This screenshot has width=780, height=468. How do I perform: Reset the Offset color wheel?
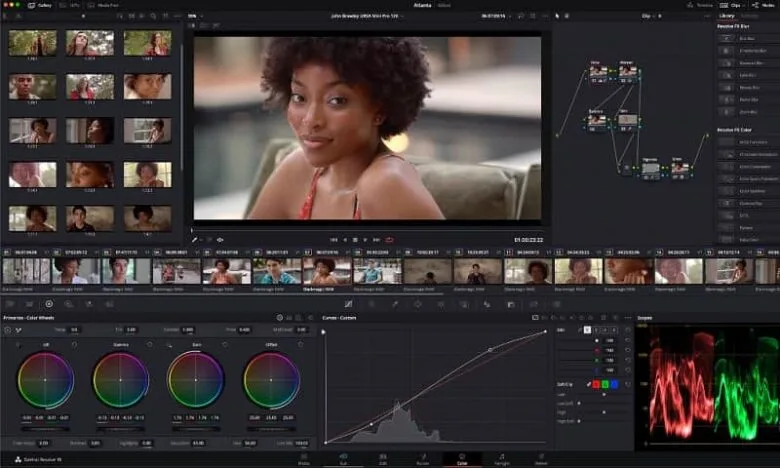click(300, 344)
